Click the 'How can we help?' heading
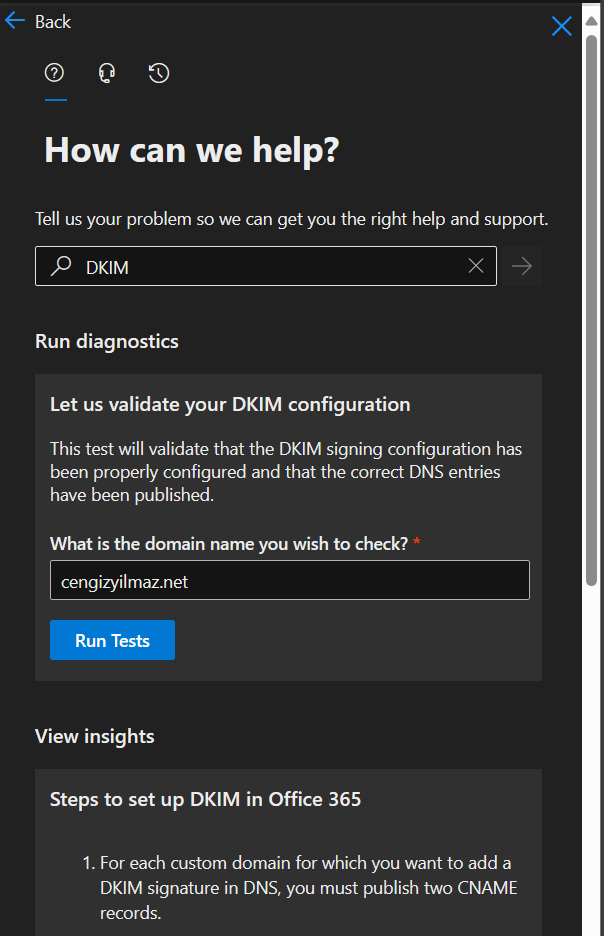This screenshot has width=604, height=936. point(192,151)
